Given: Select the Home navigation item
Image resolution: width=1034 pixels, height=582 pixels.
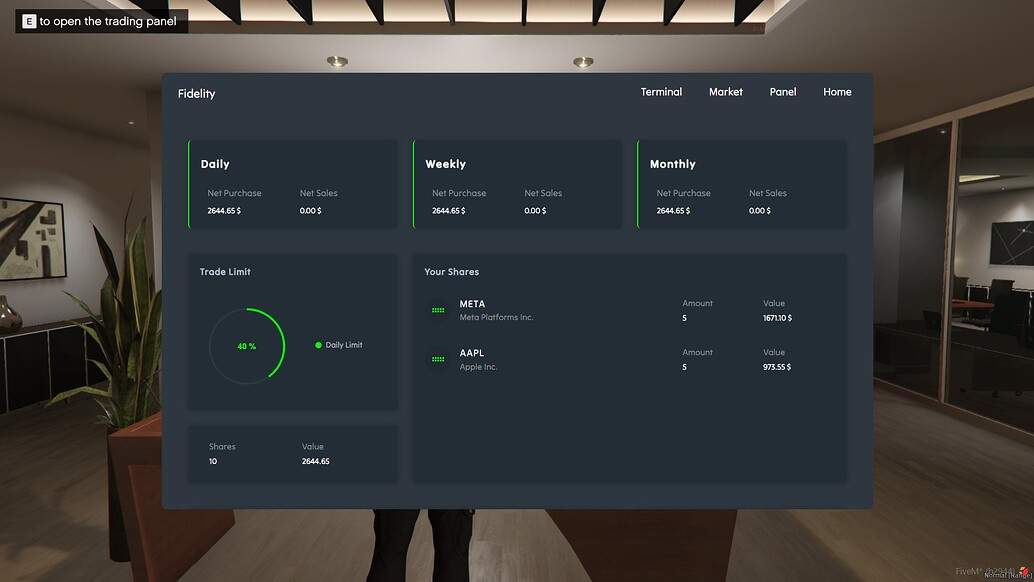Looking at the screenshot, I should 837,91.
